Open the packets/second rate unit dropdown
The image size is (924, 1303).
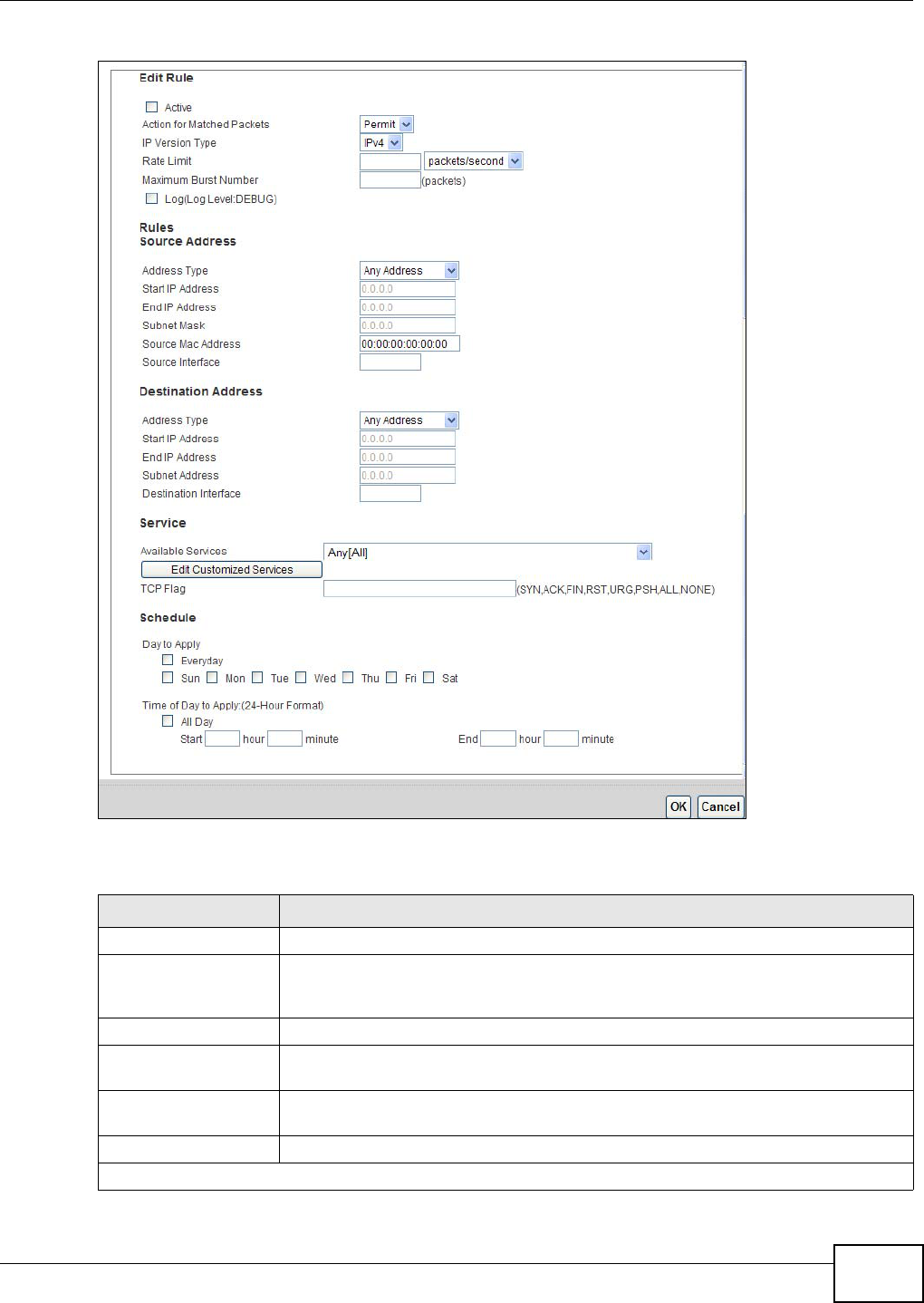[x=474, y=161]
